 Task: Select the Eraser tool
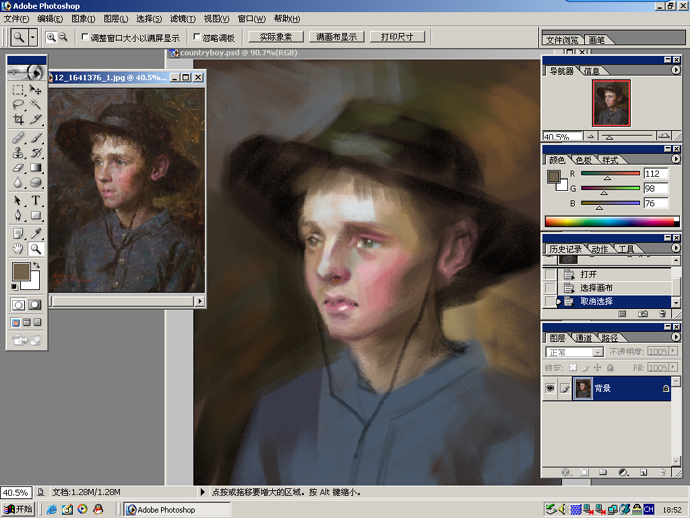pos(18,167)
